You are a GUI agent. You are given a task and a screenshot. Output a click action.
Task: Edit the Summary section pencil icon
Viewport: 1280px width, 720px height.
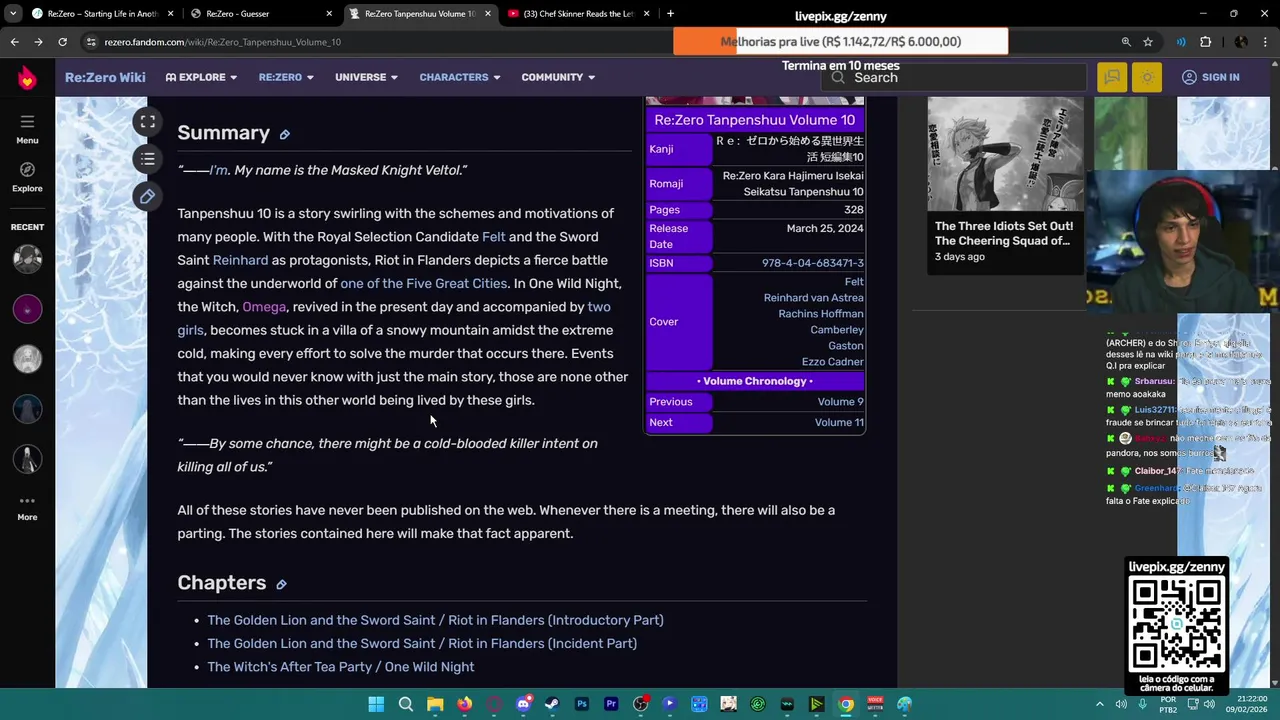click(x=284, y=135)
